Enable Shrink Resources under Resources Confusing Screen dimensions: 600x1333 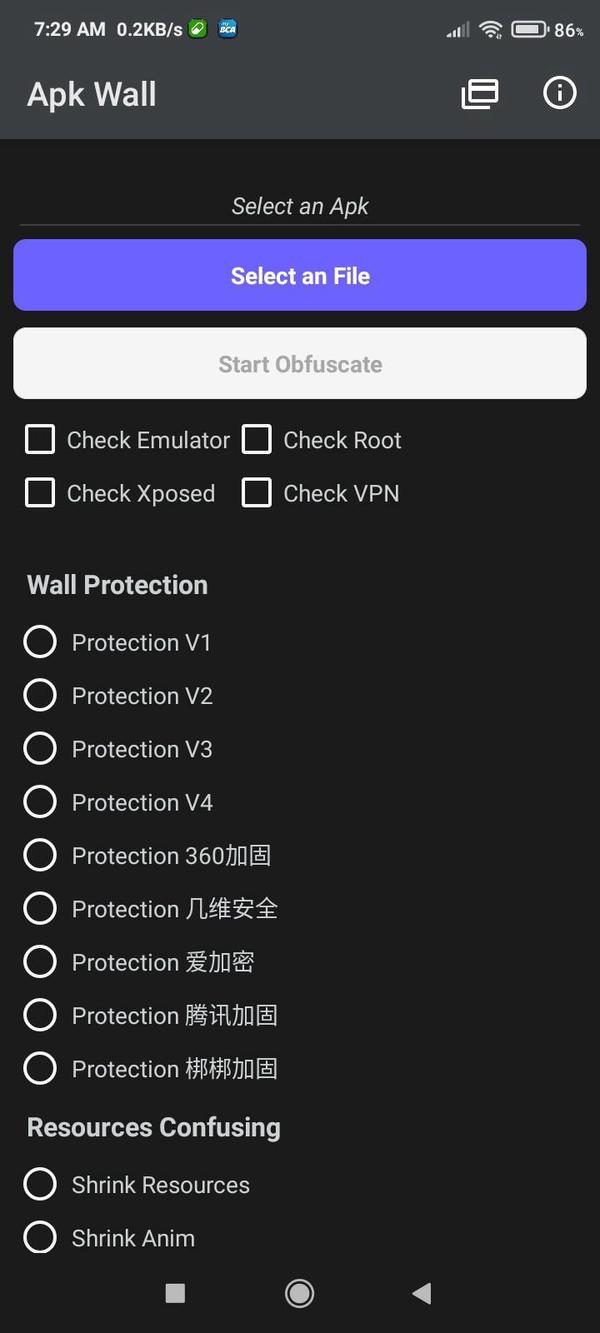40,1184
